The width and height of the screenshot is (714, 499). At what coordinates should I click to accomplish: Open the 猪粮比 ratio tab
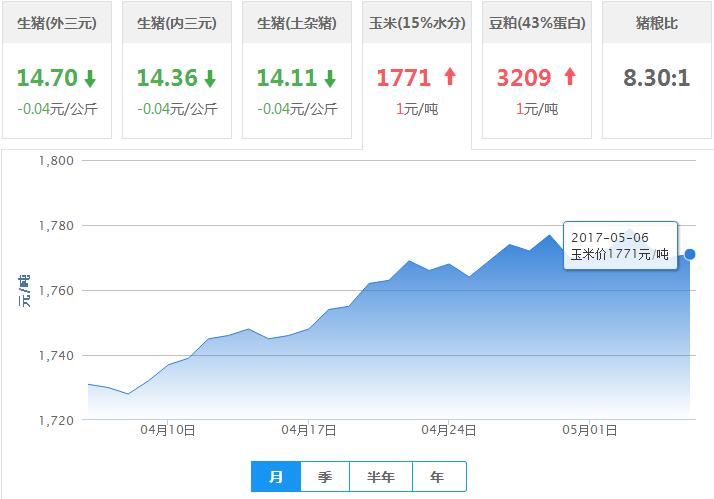click(x=657, y=69)
